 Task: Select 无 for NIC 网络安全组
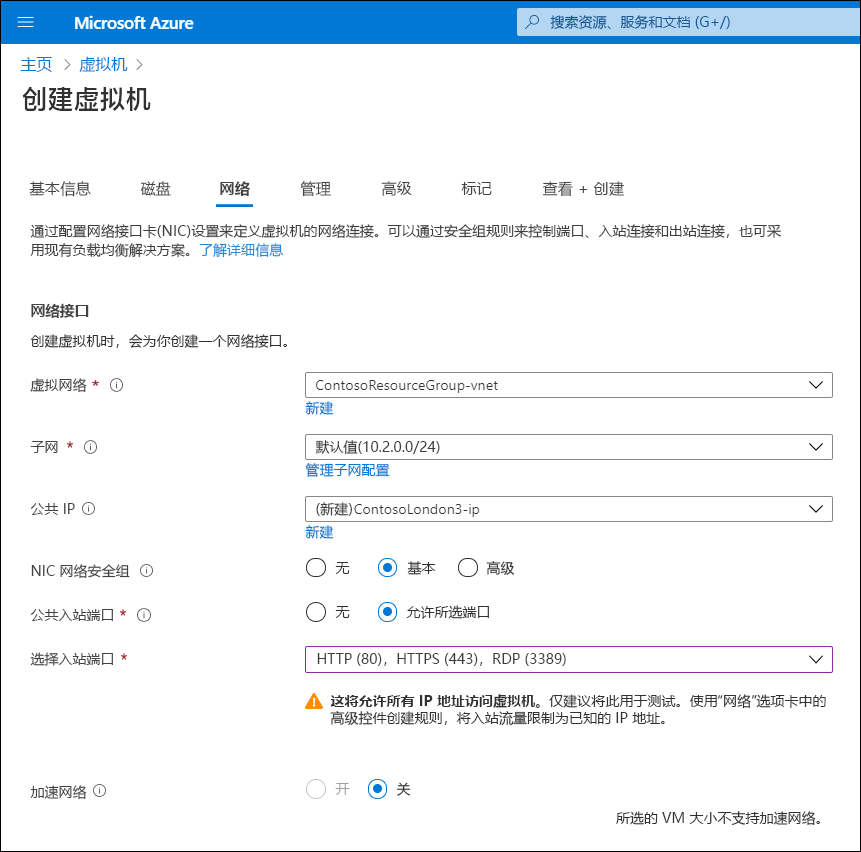315,567
